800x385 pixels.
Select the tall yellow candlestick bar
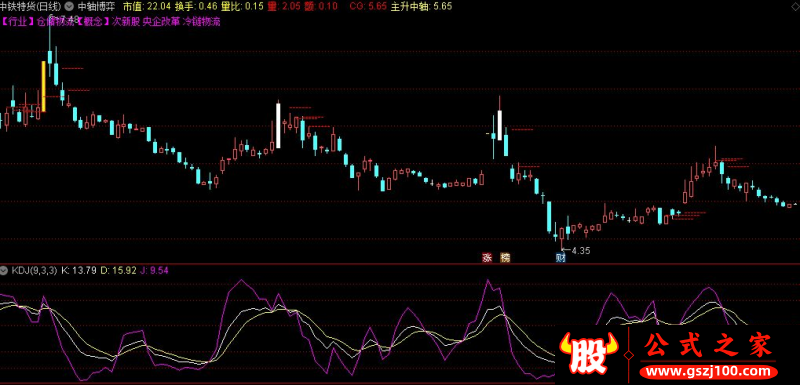click(x=43, y=86)
